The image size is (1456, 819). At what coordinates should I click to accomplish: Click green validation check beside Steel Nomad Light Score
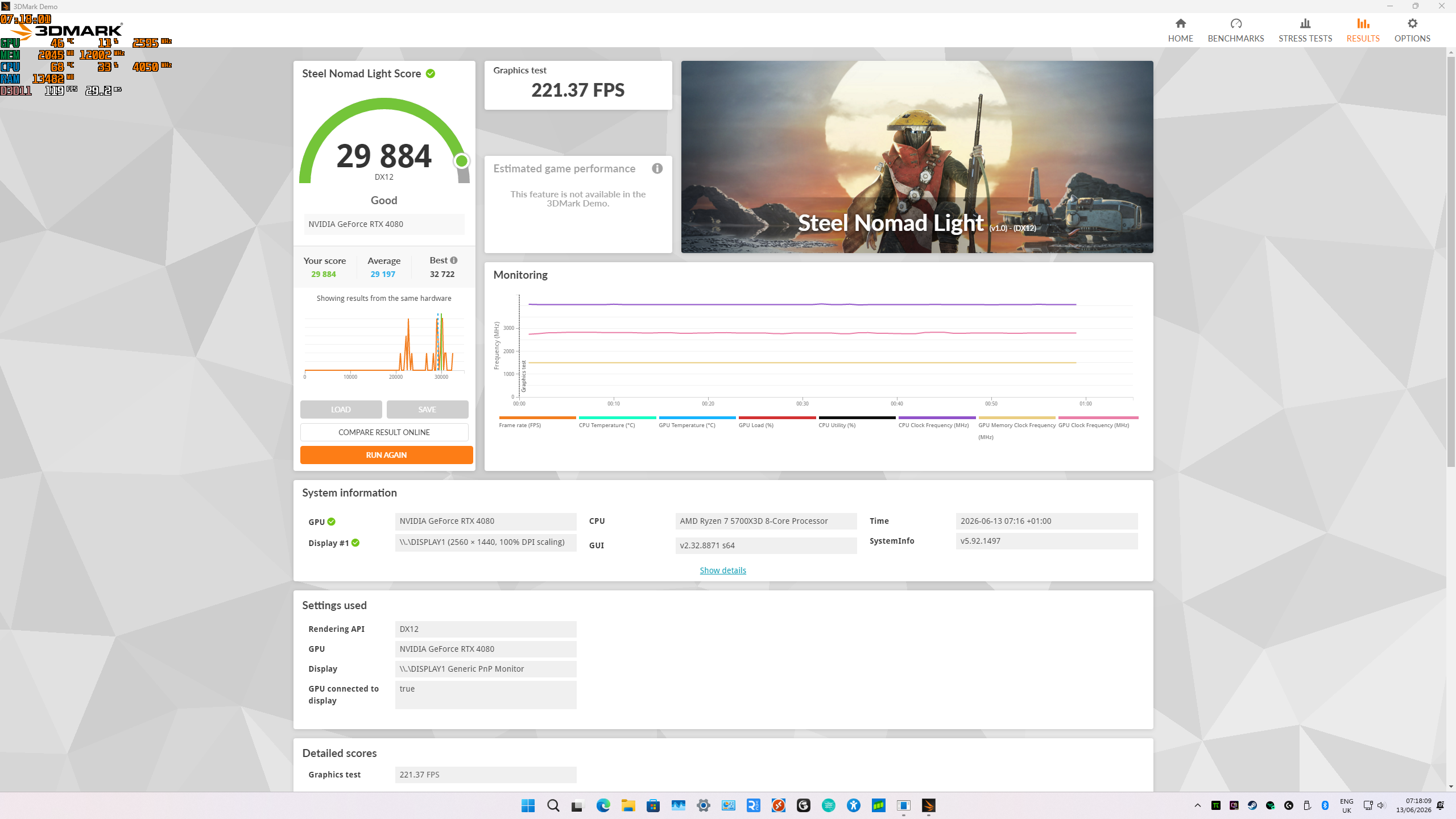(x=431, y=73)
